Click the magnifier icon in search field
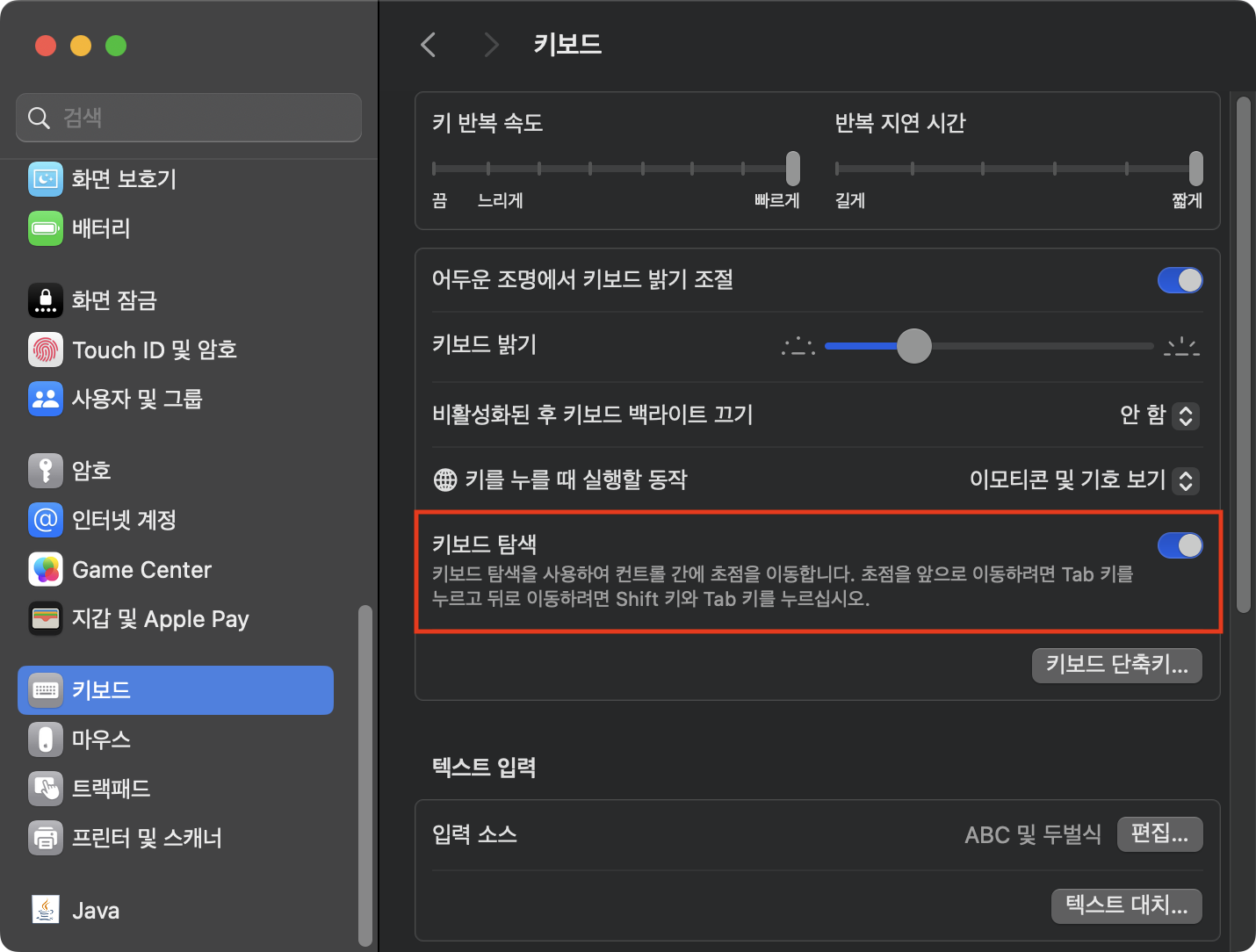 (x=39, y=118)
